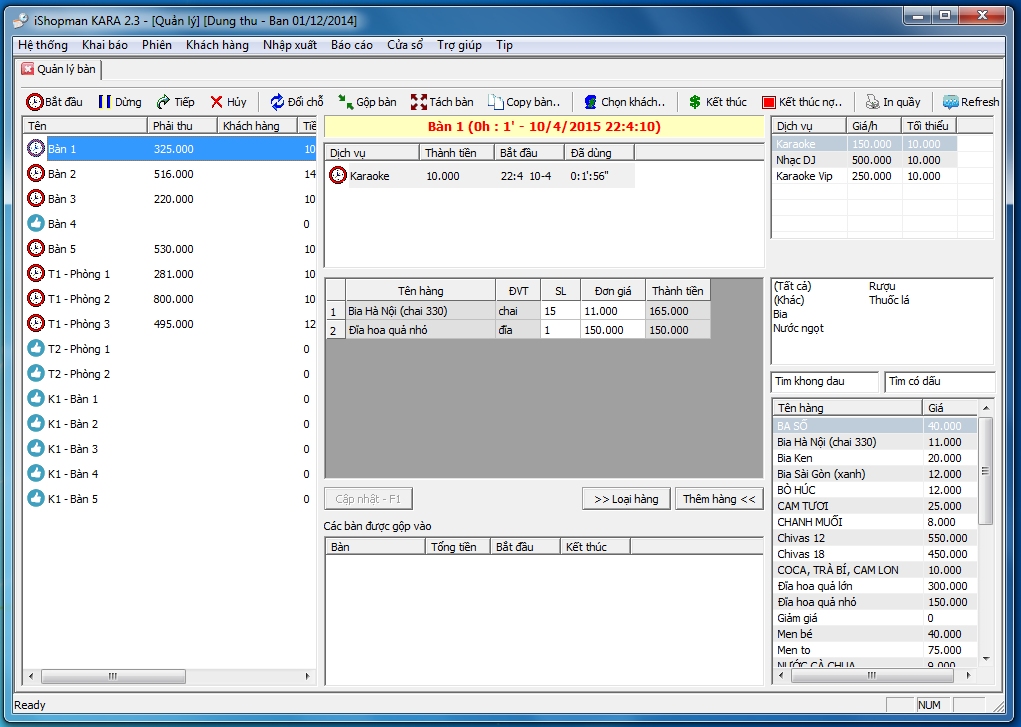Select T1 - Phòng 2 row
1021x727 pixels.
click(79, 299)
